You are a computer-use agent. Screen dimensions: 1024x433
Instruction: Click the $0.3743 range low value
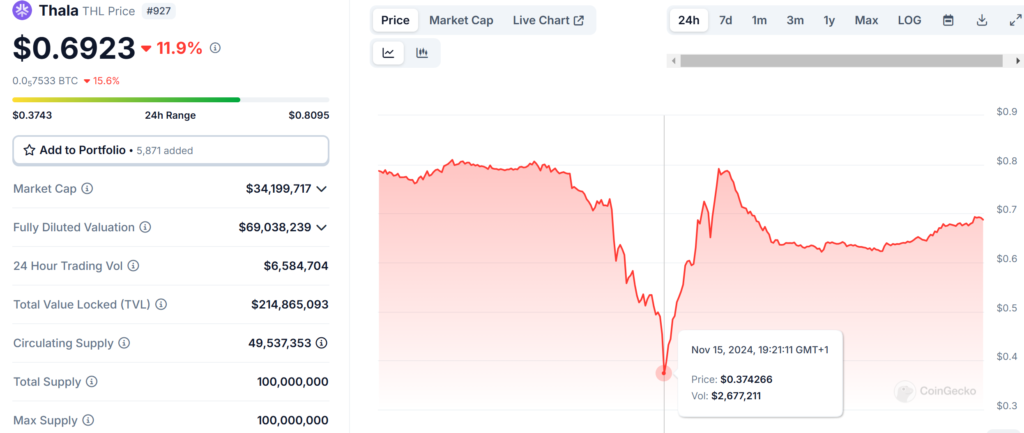(x=32, y=116)
